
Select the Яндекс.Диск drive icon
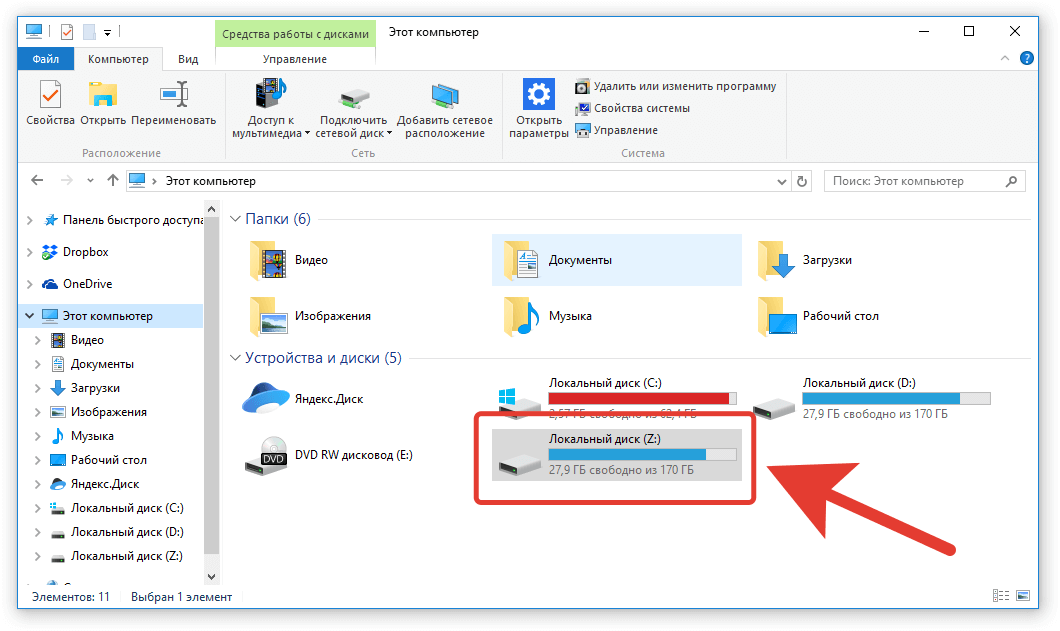click(266, 399)
